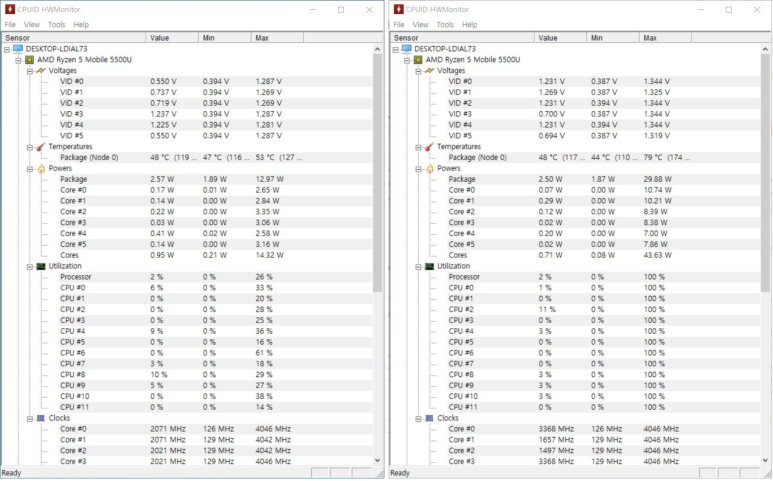773x481 pixels.
Task: Click the Sensor column header in left window
Action: (74, 38)
